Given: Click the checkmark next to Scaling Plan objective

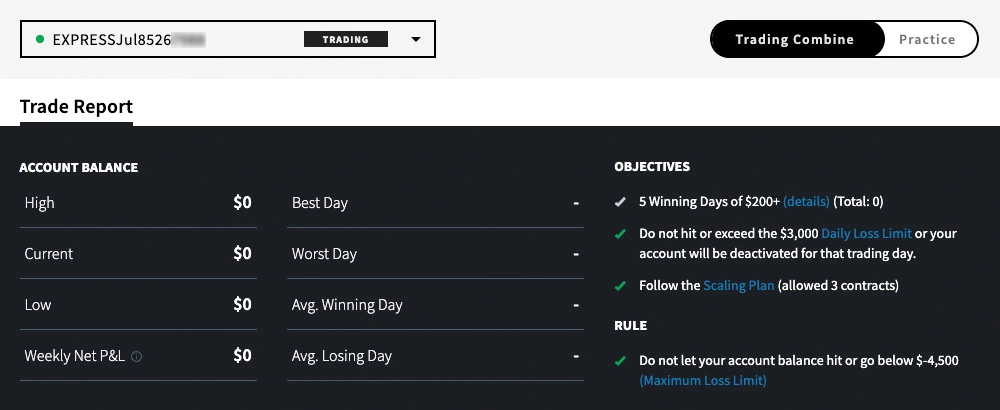Looking at the screenshot, I should tap(620, 286).
